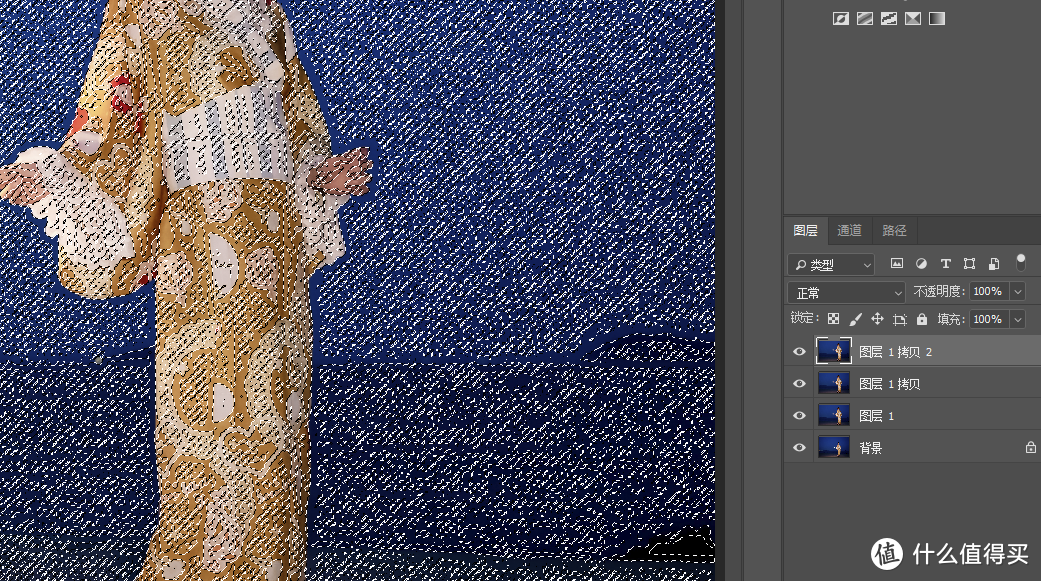Select thumbnail of 背景 layer
This screenshot has width=1041, height=581.
834,447
